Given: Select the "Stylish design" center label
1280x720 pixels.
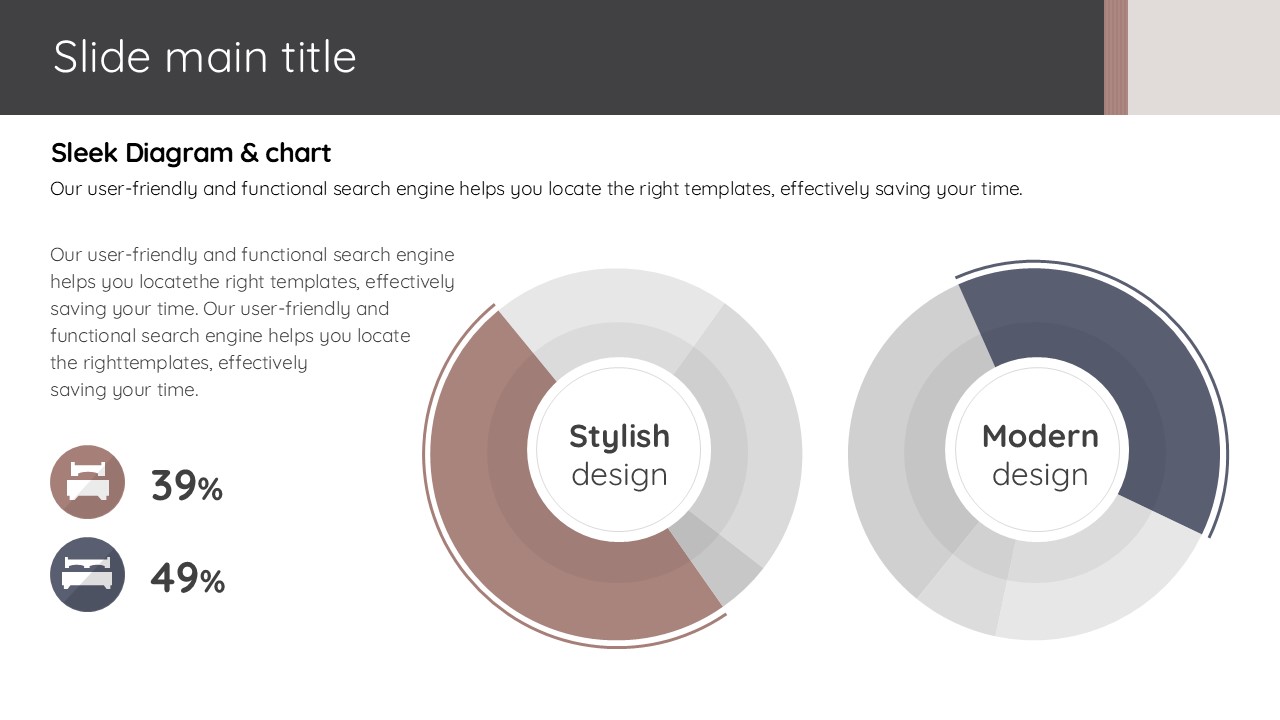Looking at the screenshot, I should [x=619, y=454].
